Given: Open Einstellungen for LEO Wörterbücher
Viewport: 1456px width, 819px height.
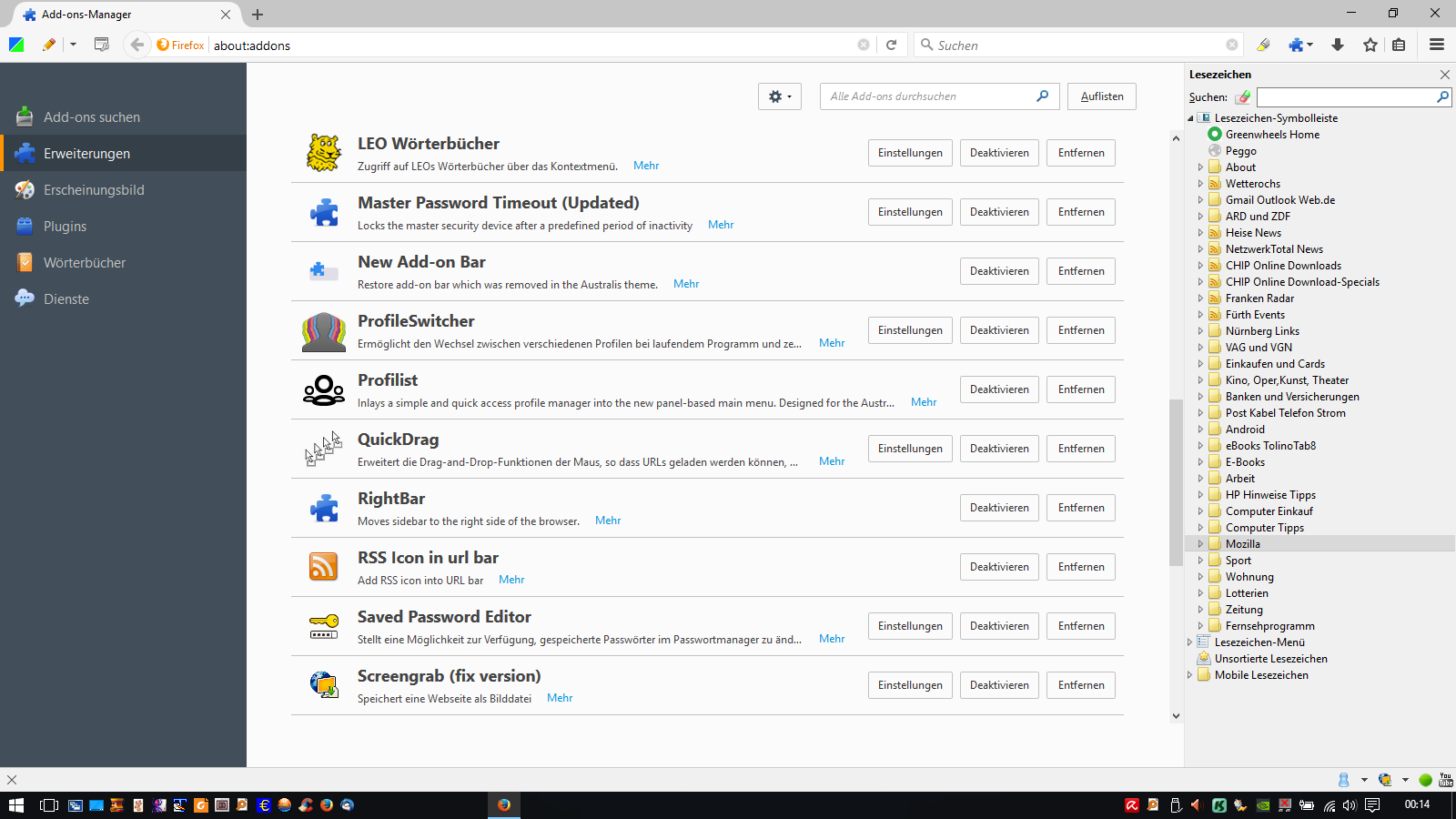Looking at the screenshot, I should tap(910, 153).
